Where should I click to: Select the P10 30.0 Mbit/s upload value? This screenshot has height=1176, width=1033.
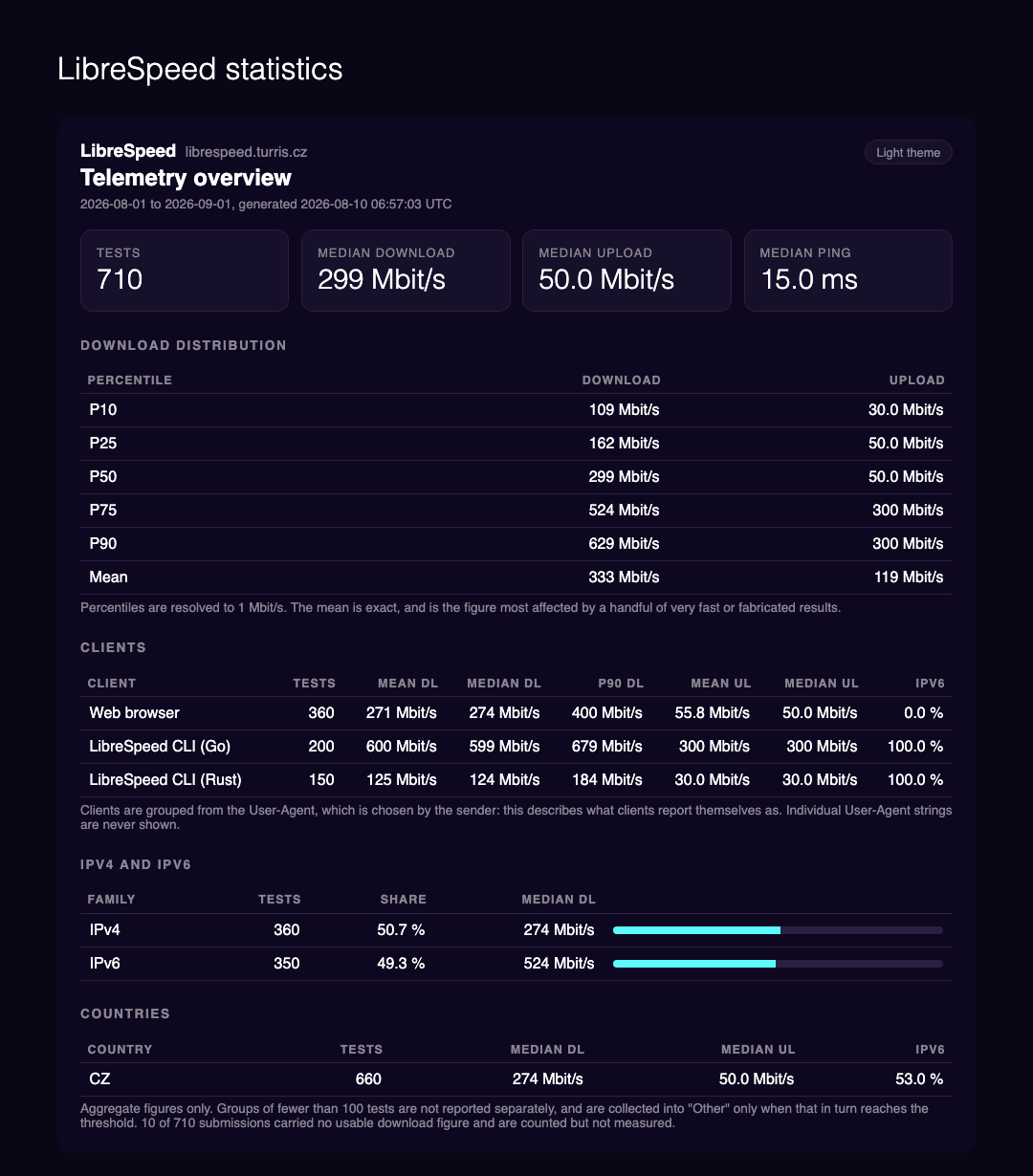tap(904, 410)
